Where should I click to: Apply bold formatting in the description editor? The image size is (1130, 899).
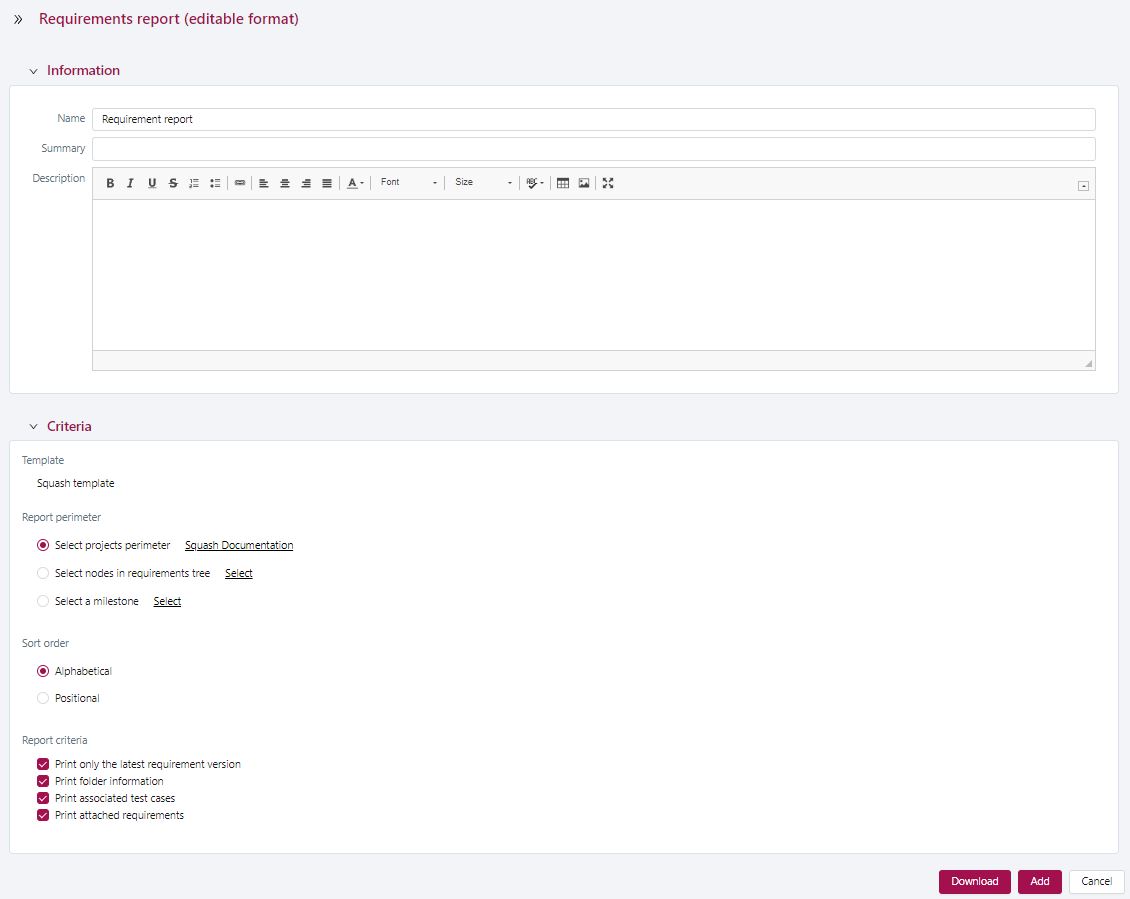[110, 183]
